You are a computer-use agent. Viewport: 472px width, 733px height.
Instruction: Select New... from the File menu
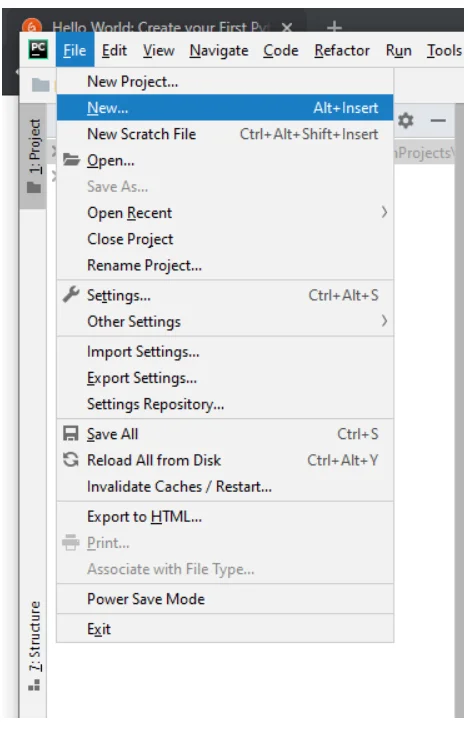[x=225, y=108]
